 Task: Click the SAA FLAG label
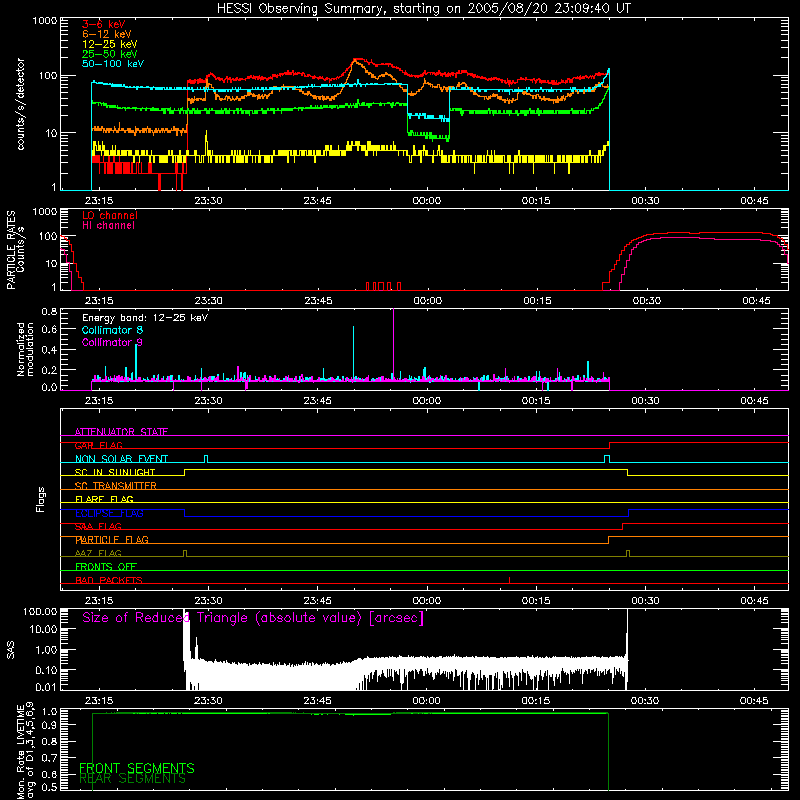(x=98, y=527)
